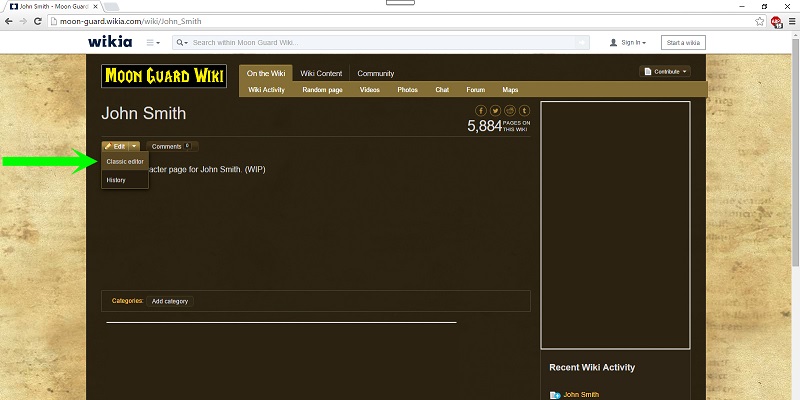Screen dimensions: 800x400
Task: Share page on Facebook icon
Action: click(x=481, y=111)
